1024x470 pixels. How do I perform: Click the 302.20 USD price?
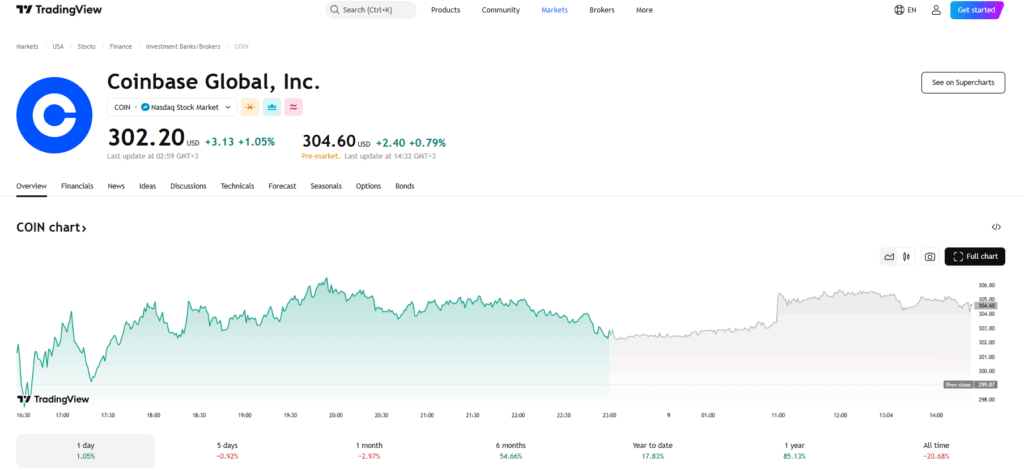(x=153, y=138)
